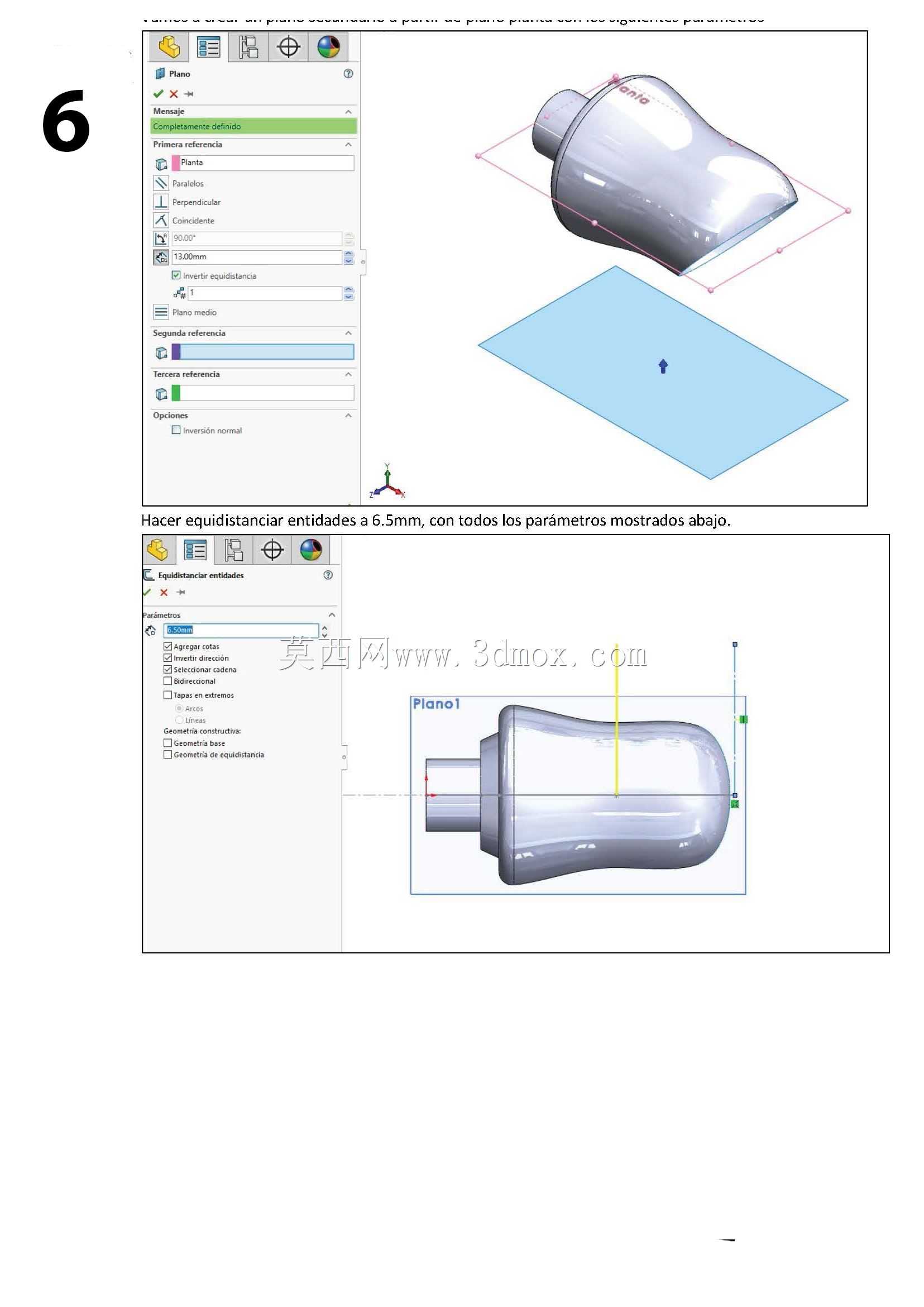Select the Arcos radio button
This screenshot has width=924, height=1307.
click(x=179, y=709)
